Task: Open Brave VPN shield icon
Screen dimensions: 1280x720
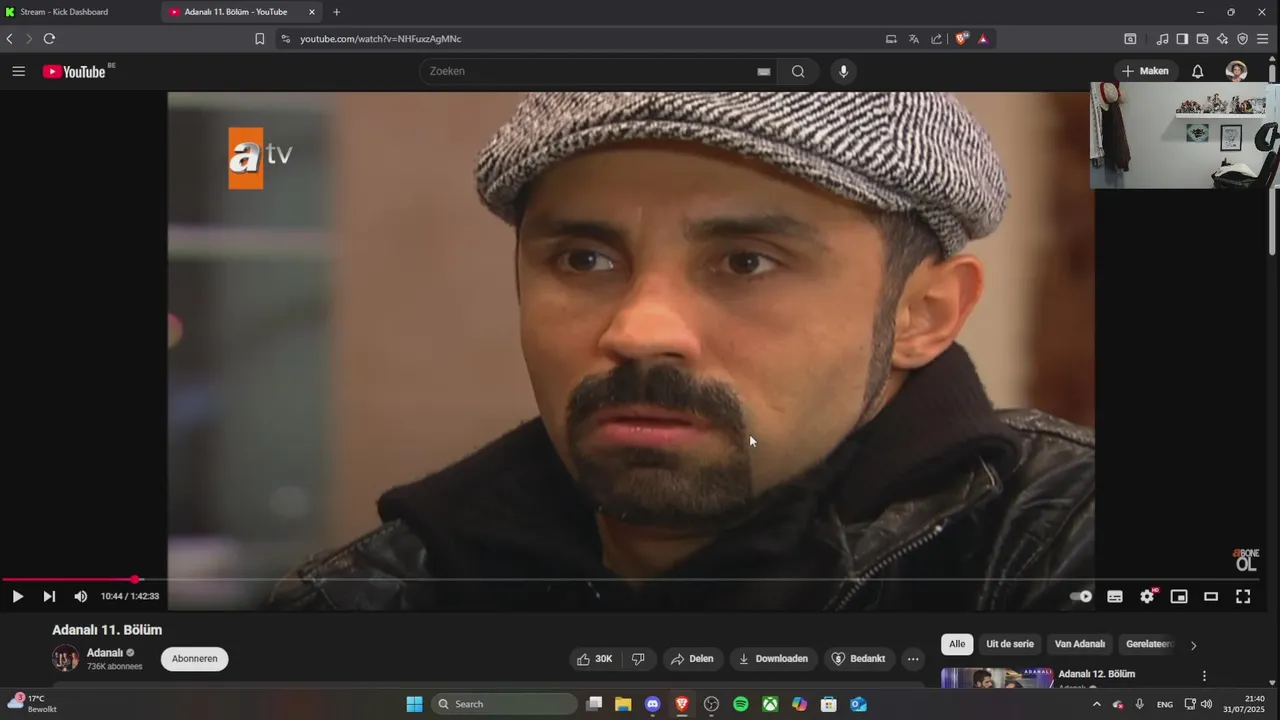Action: point(1242,39)
